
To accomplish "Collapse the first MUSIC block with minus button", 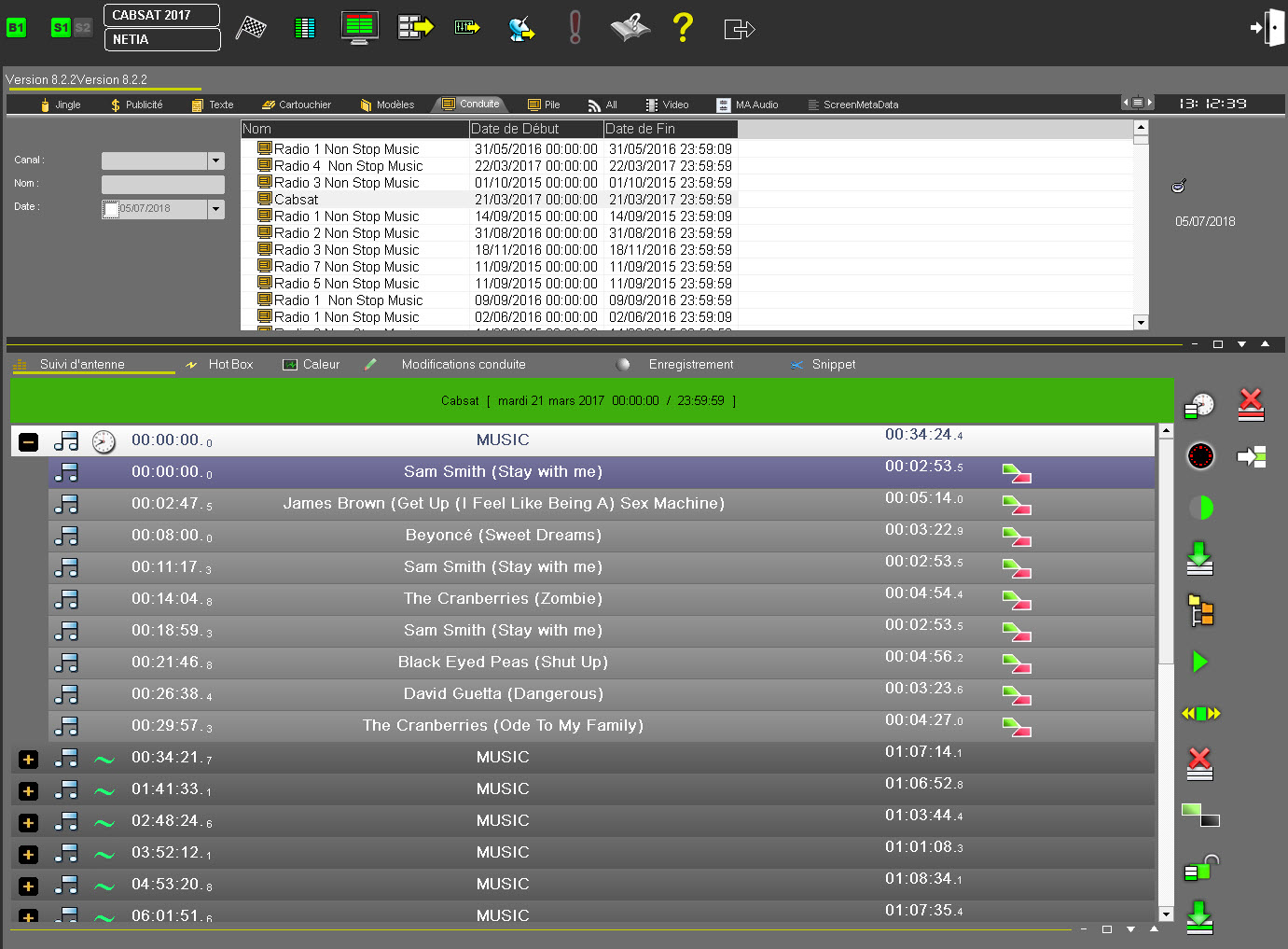I will point(29,441).
